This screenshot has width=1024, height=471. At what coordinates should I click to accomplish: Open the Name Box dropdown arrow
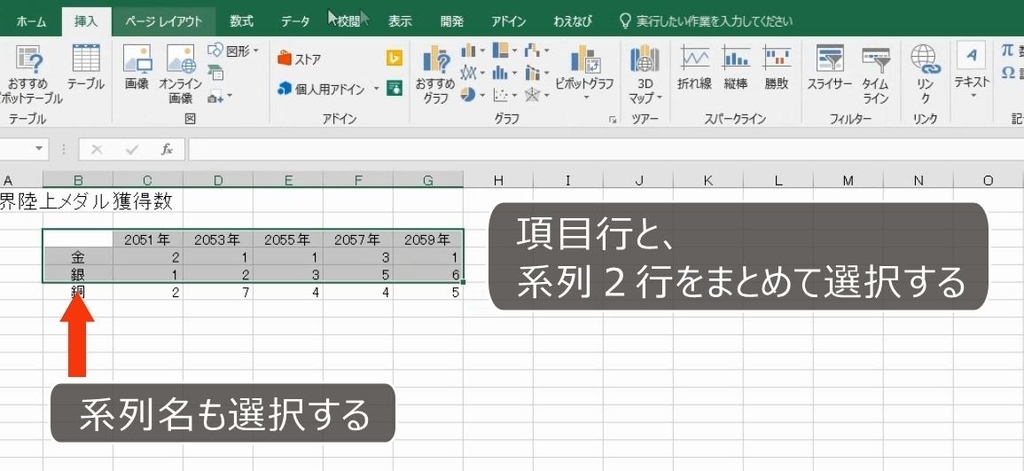coord(39,149)
